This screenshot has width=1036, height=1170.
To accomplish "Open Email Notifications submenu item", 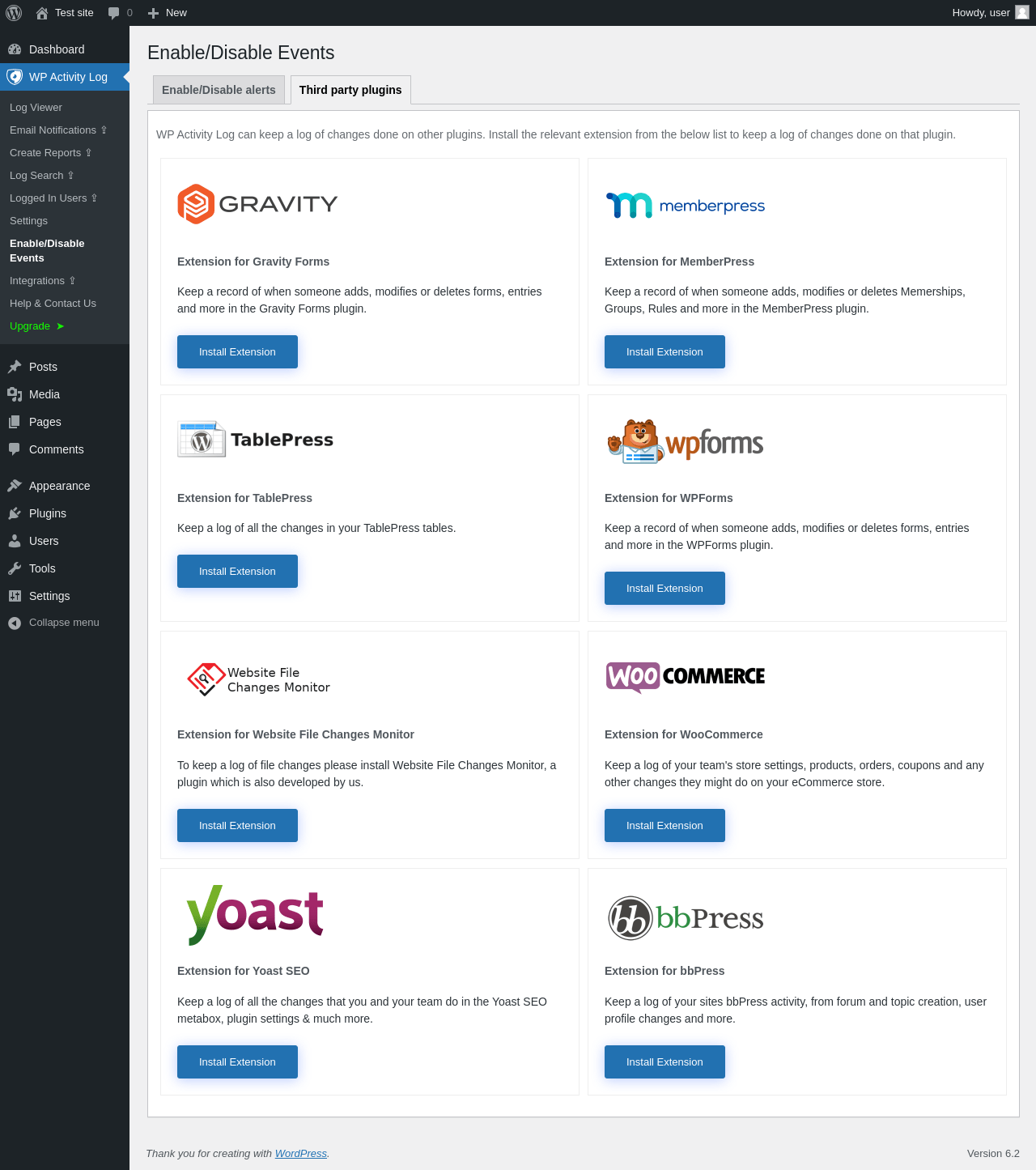I will [x=58, y=130].
